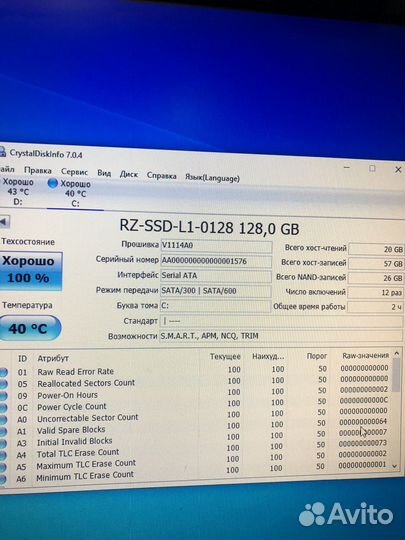Click status orb of Uncorrectable Sector Count row
The image size is (405, 540).
[x=3, y=419]
